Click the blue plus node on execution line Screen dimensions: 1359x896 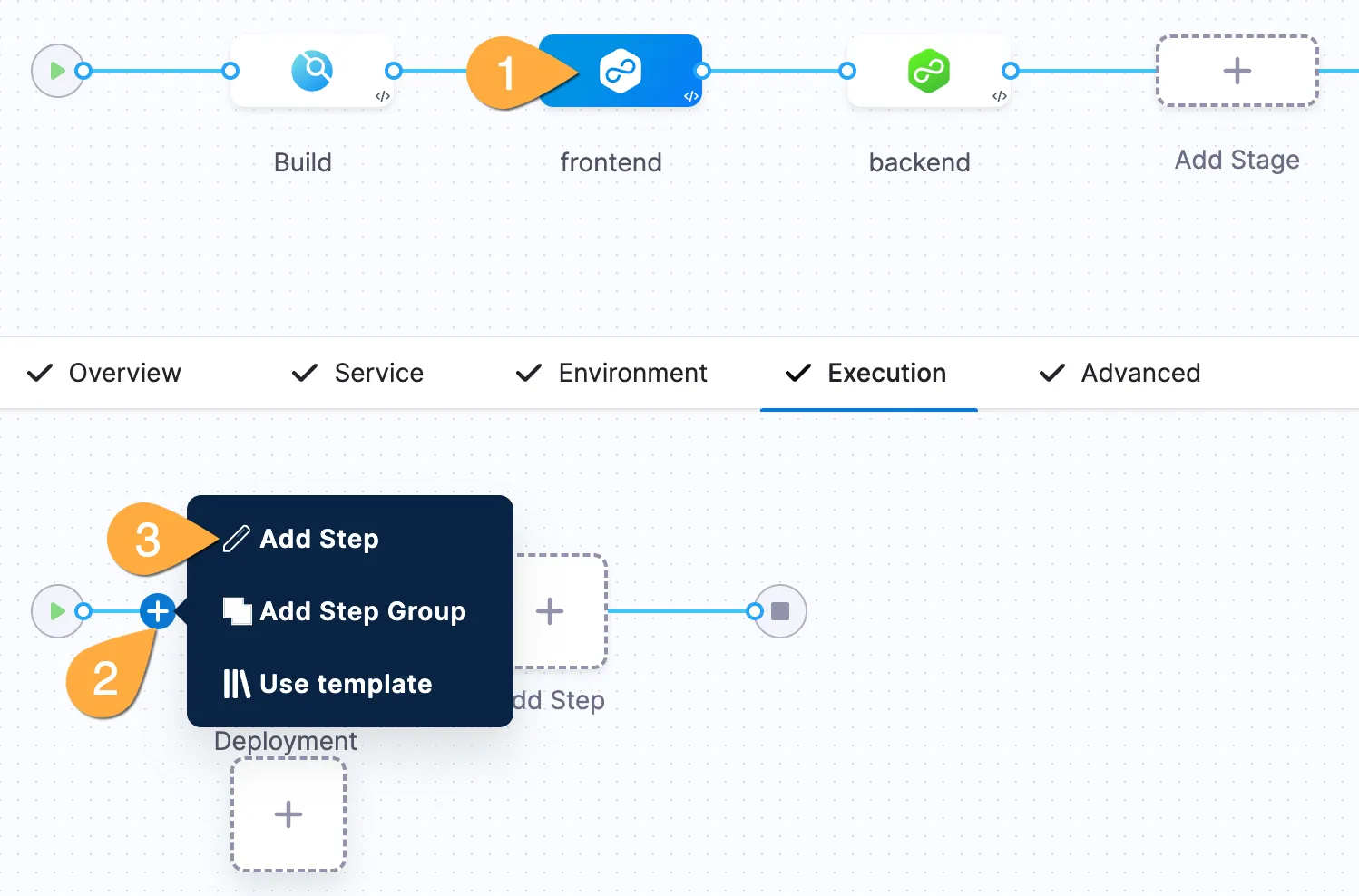158,611
